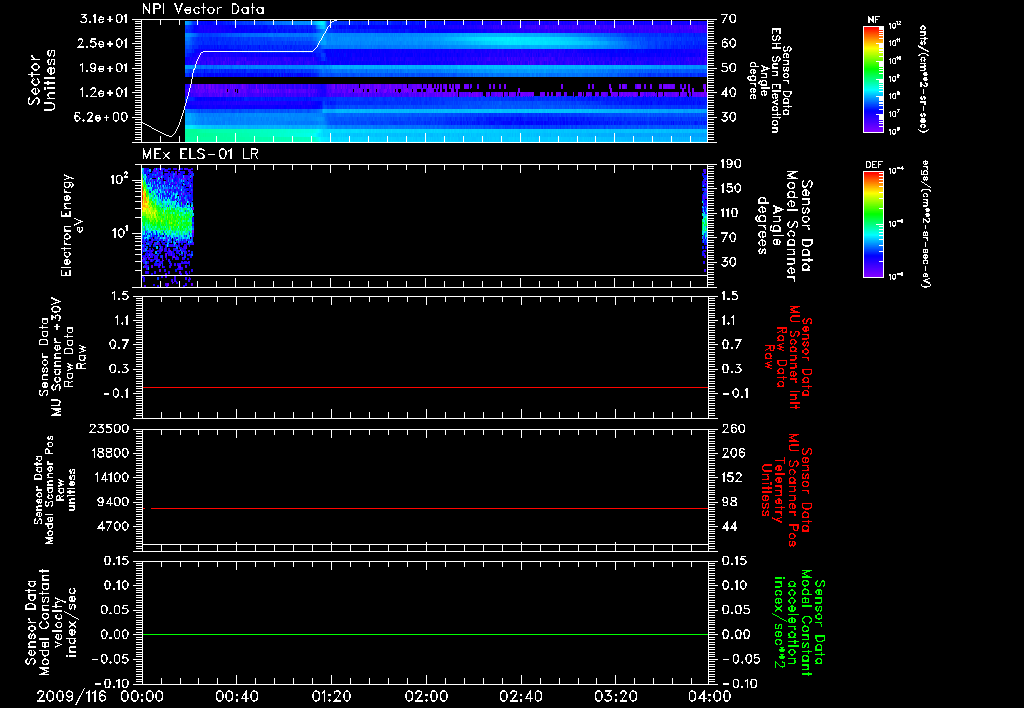Screen dimensions: 1024x708
Task: Click the 04:00 time axis label
Action: (710, 696)
